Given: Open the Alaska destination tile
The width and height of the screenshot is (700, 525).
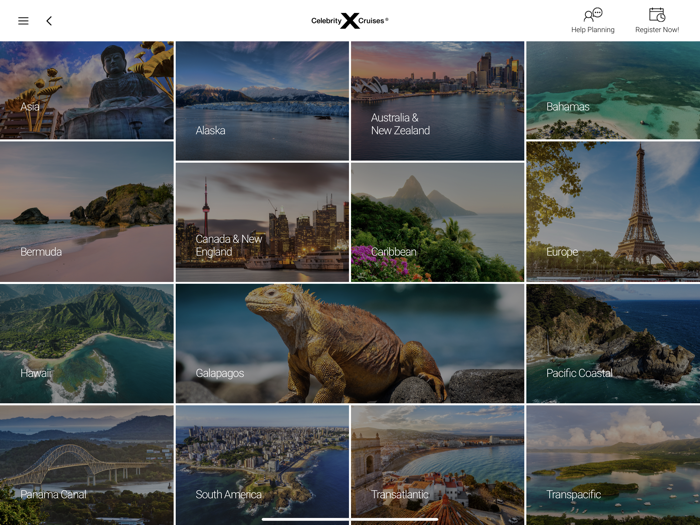Looking at the screenshot, I should tap(262, 101).
